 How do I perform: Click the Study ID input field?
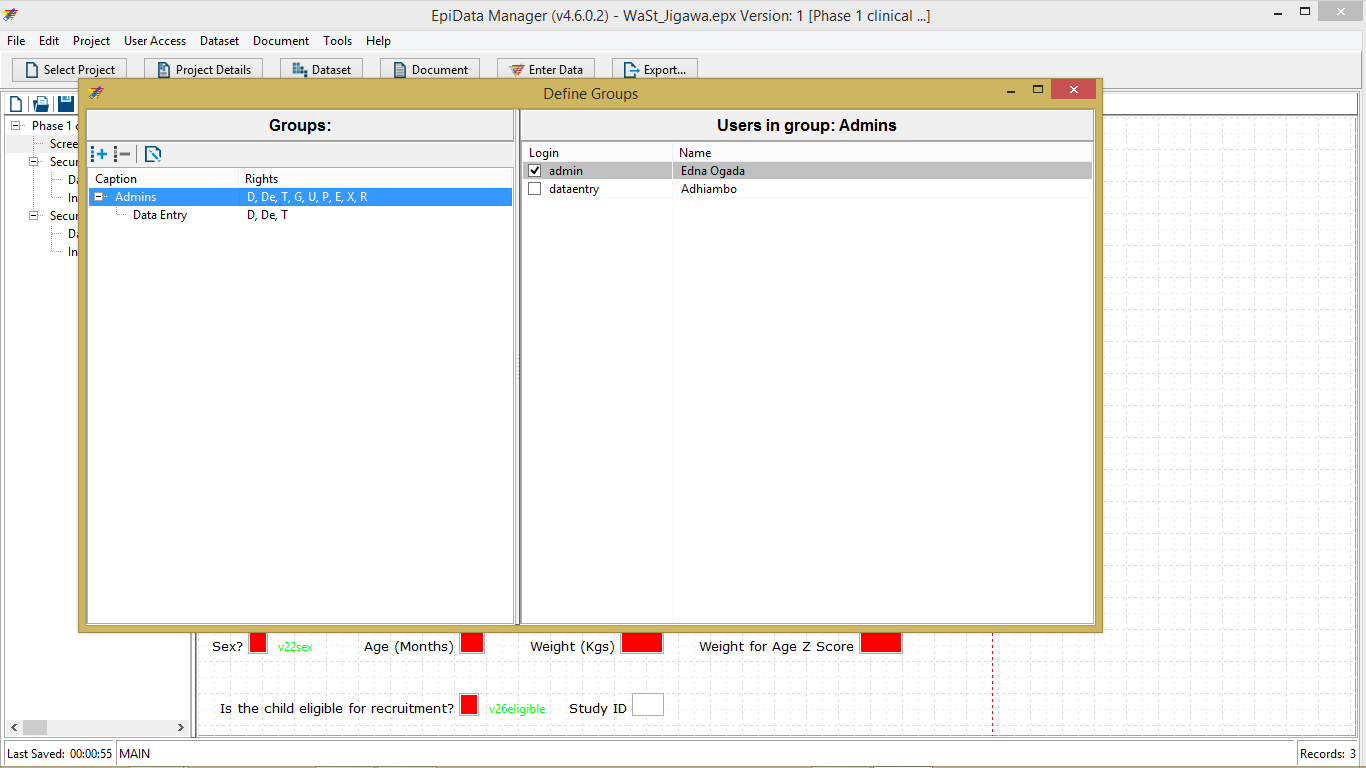point(647,706)
